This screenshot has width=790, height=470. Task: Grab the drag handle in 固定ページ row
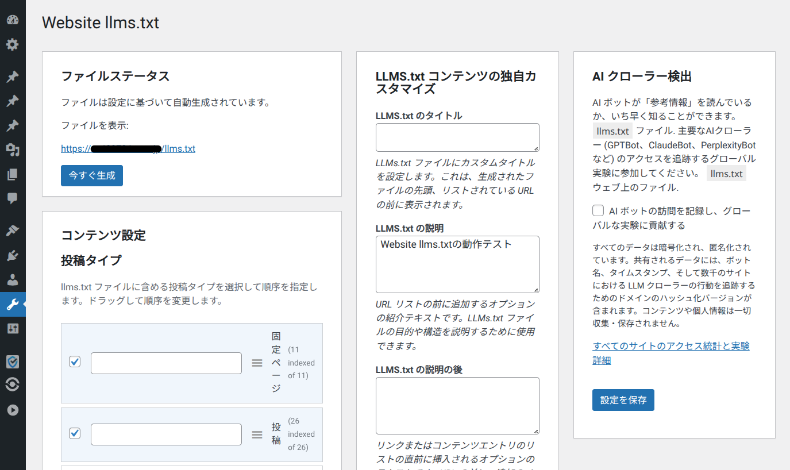click(257, 363)
